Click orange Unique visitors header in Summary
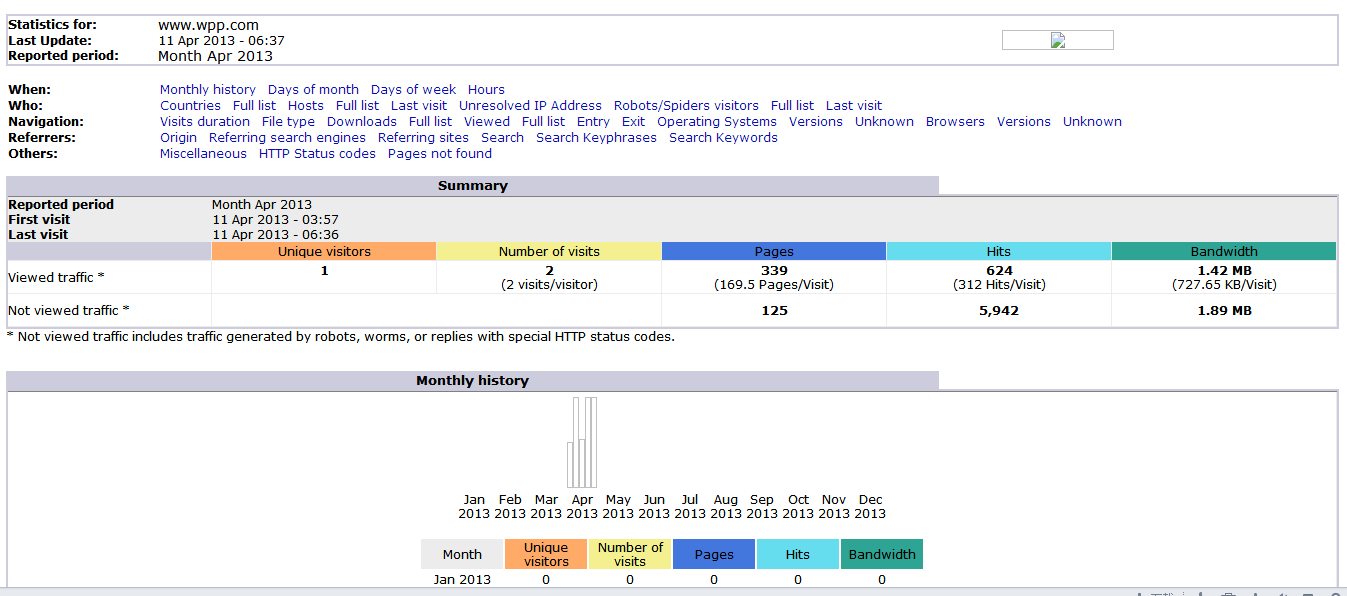Viewport: 1347px width, 596px height. 324,251
